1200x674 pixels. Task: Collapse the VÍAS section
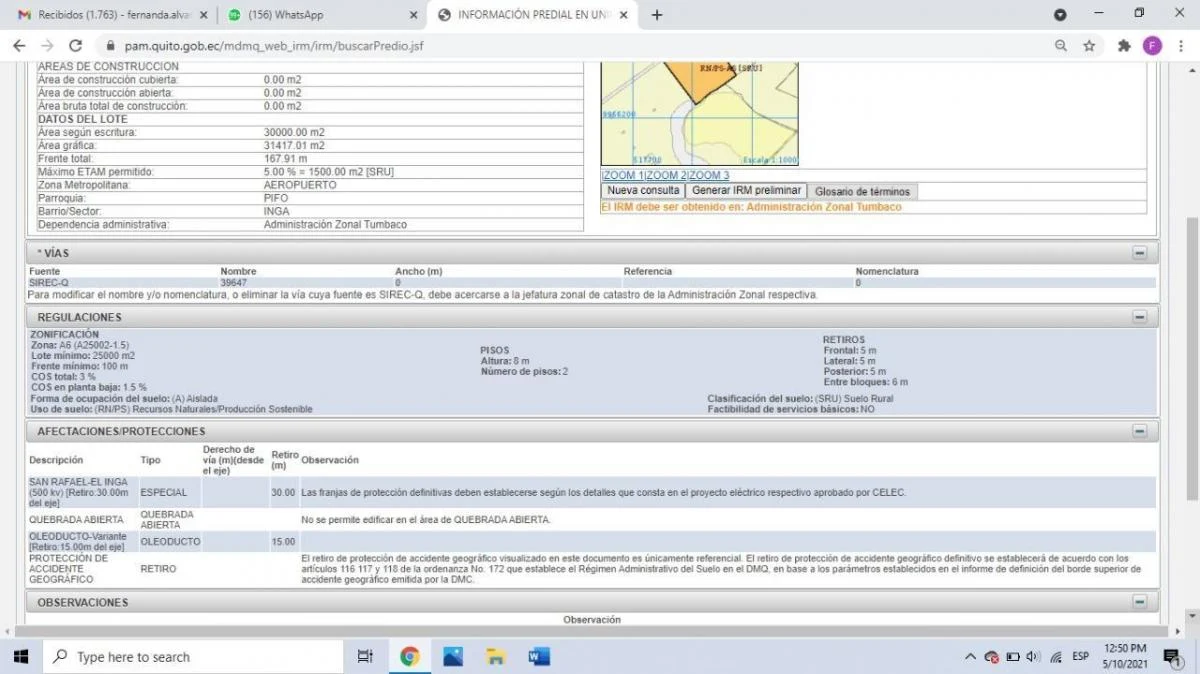coord(1139,253)
